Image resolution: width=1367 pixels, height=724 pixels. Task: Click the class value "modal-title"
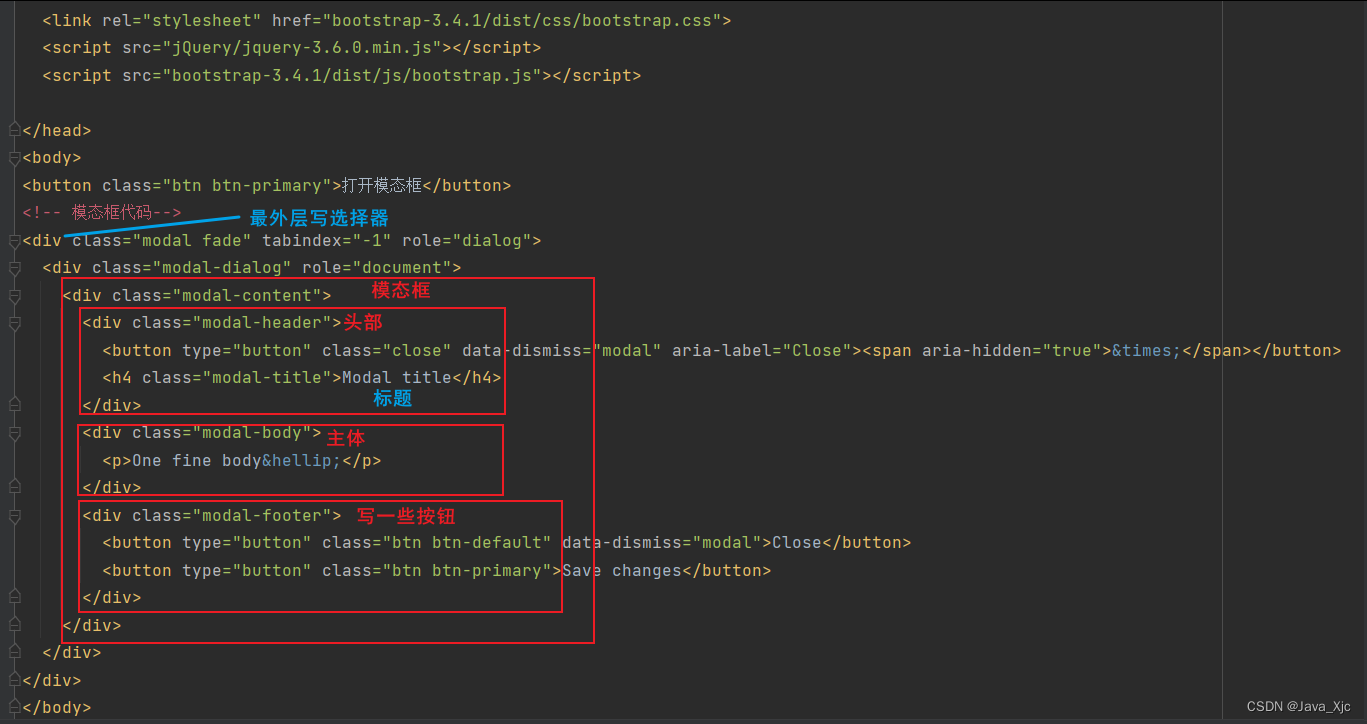coord(267,378)
